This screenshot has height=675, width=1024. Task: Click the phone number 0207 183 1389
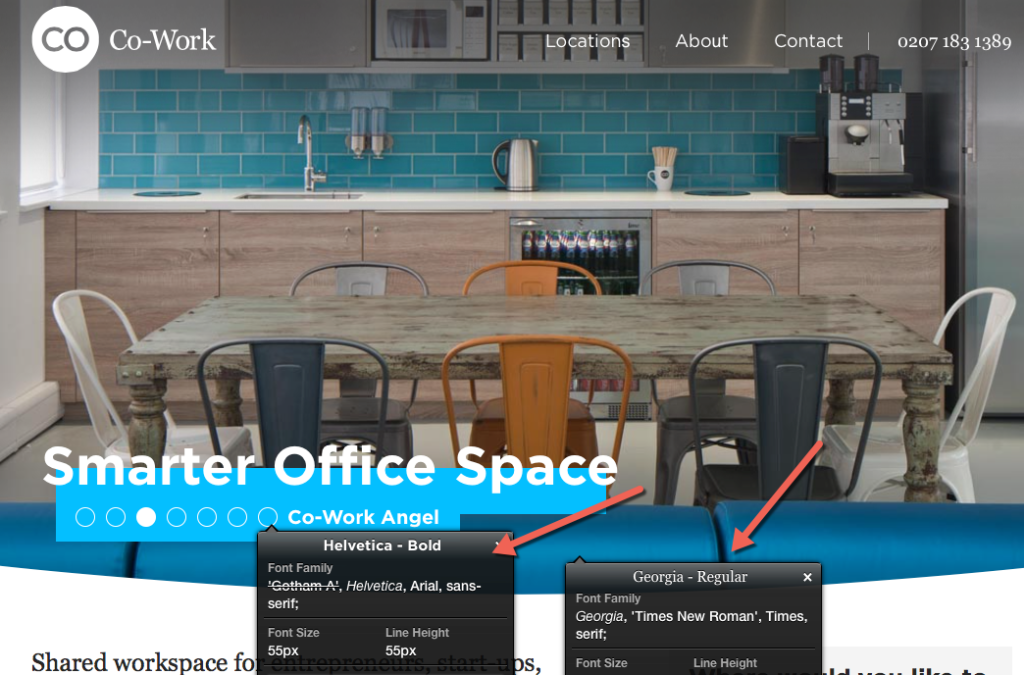pyautogui.click(x=954, y=42)
